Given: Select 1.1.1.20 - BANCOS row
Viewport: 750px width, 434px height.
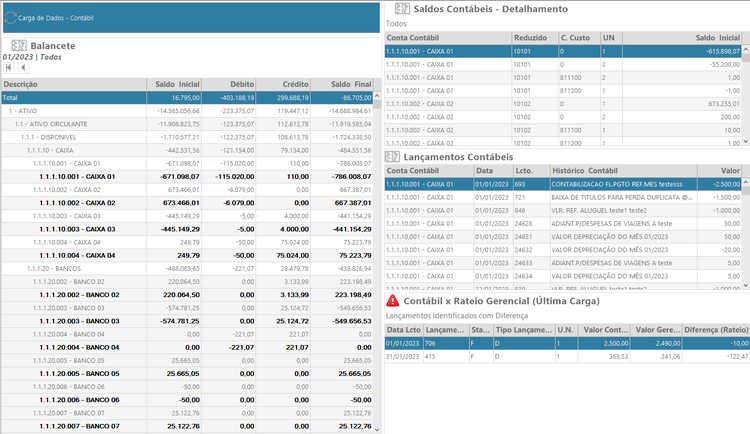Looking at the screenshot, I should tap(187, 269).
